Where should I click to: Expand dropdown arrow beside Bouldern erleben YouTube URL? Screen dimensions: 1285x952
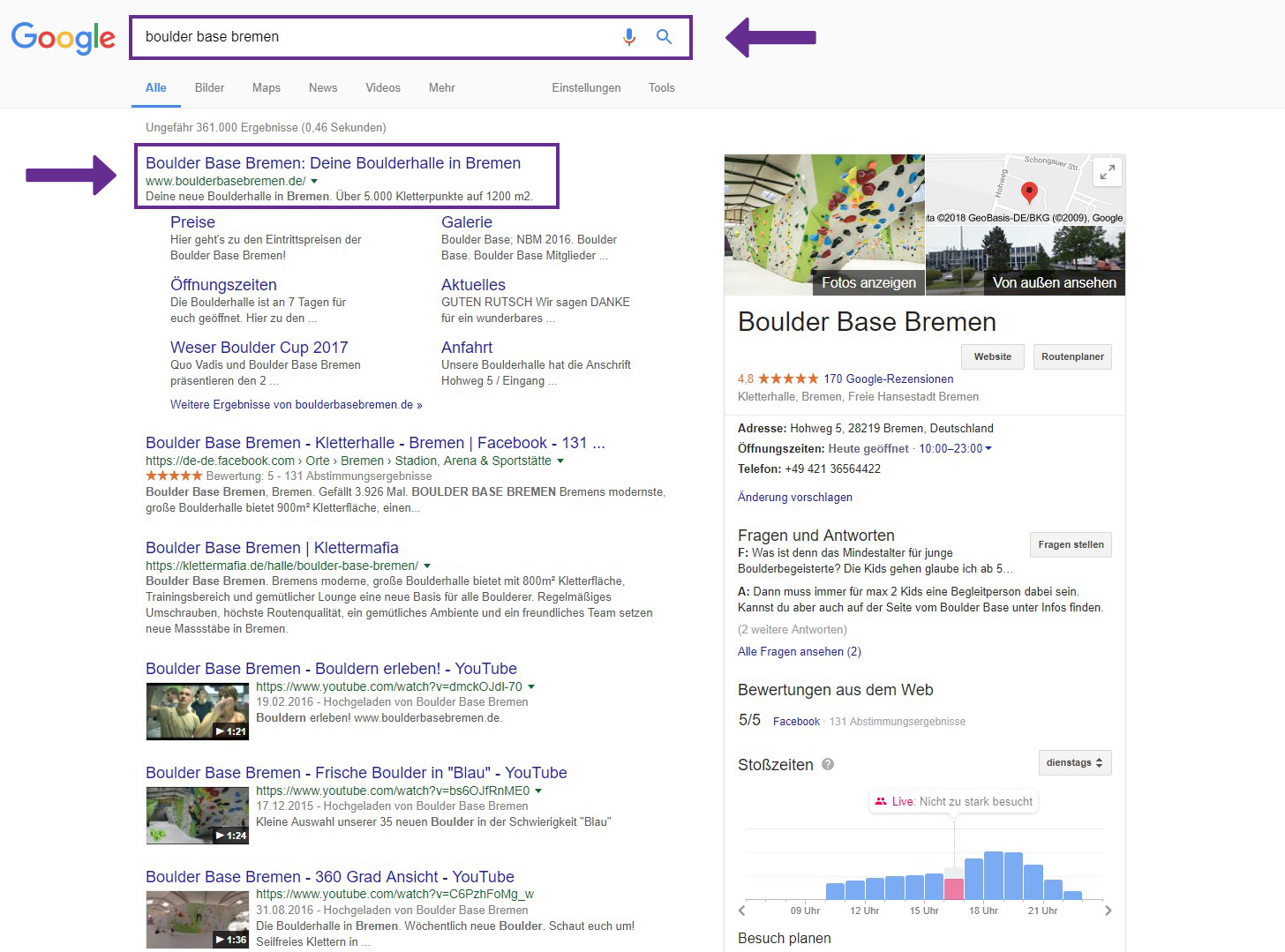tap(531, 686)
